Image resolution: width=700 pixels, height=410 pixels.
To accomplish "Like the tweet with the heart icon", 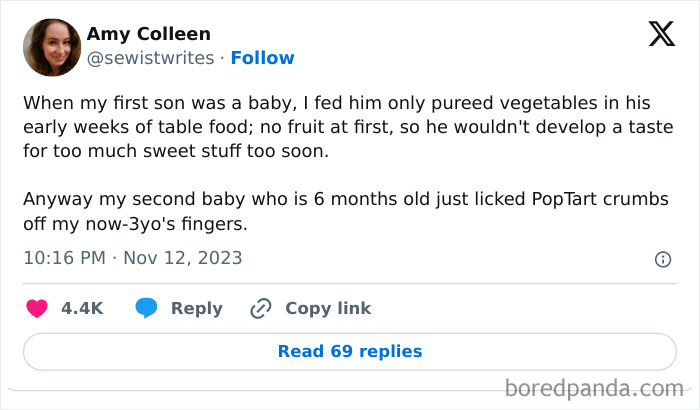I will tap(37, 308).
